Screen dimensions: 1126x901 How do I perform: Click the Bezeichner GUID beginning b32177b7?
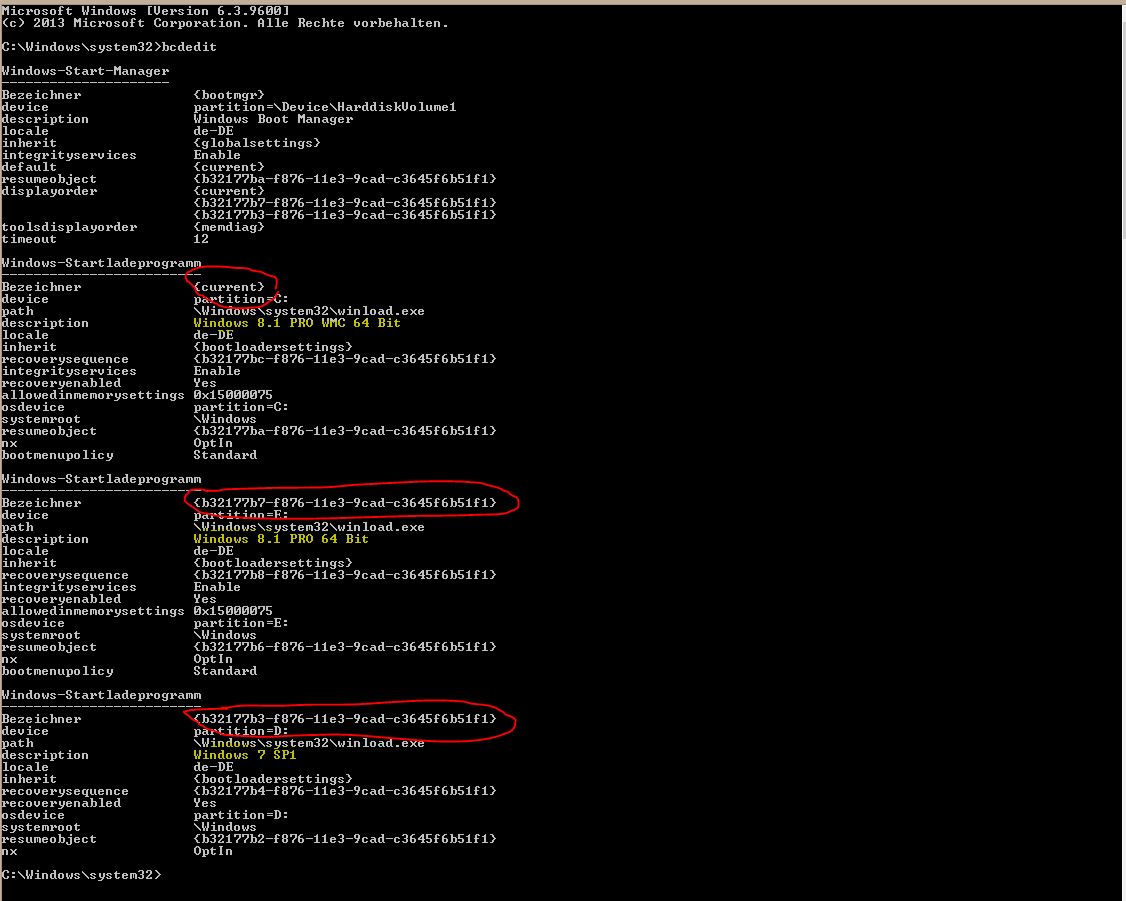pos(345,503)
